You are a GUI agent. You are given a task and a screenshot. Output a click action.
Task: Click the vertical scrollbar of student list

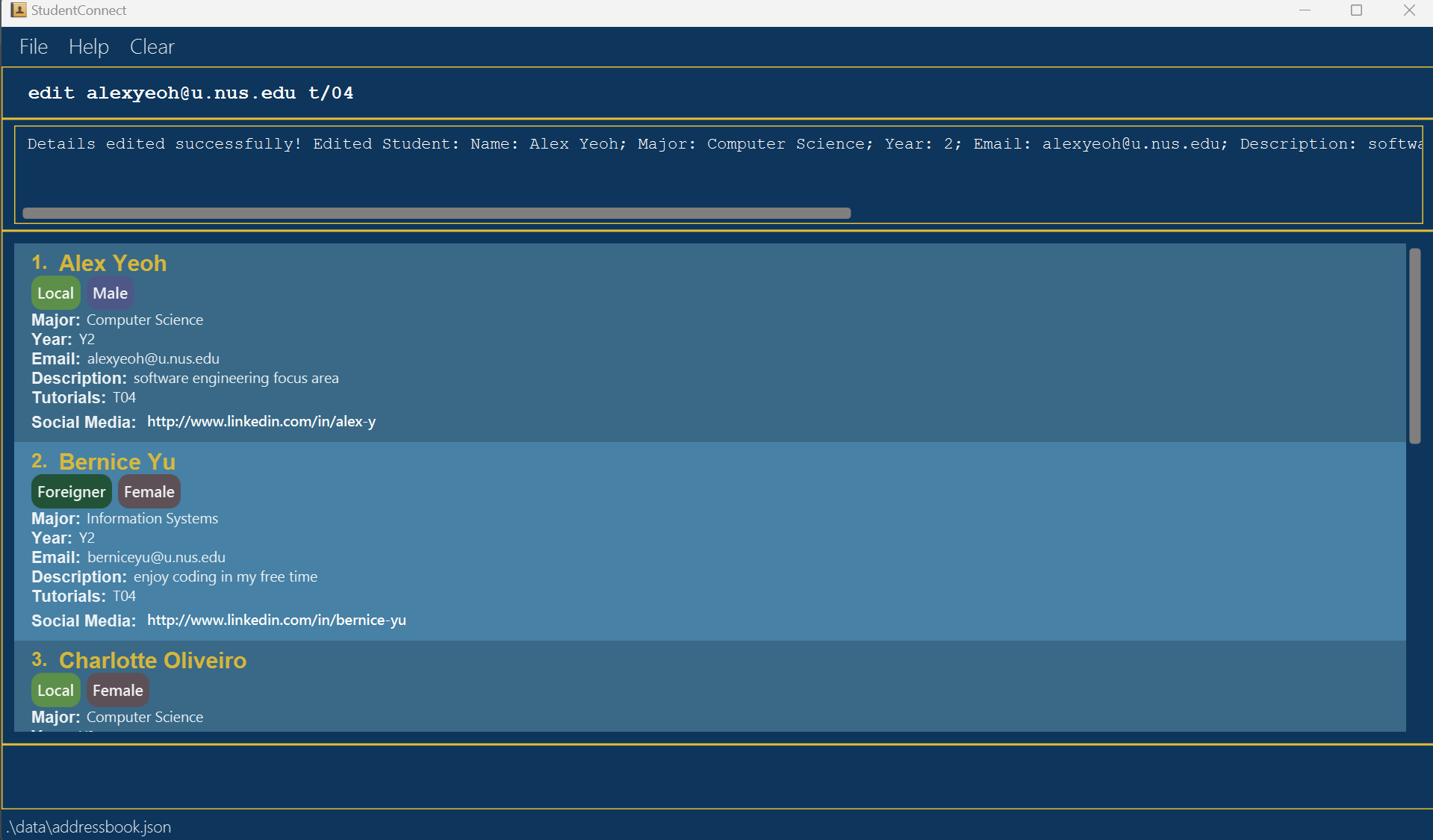click(x=1414, y=346)
